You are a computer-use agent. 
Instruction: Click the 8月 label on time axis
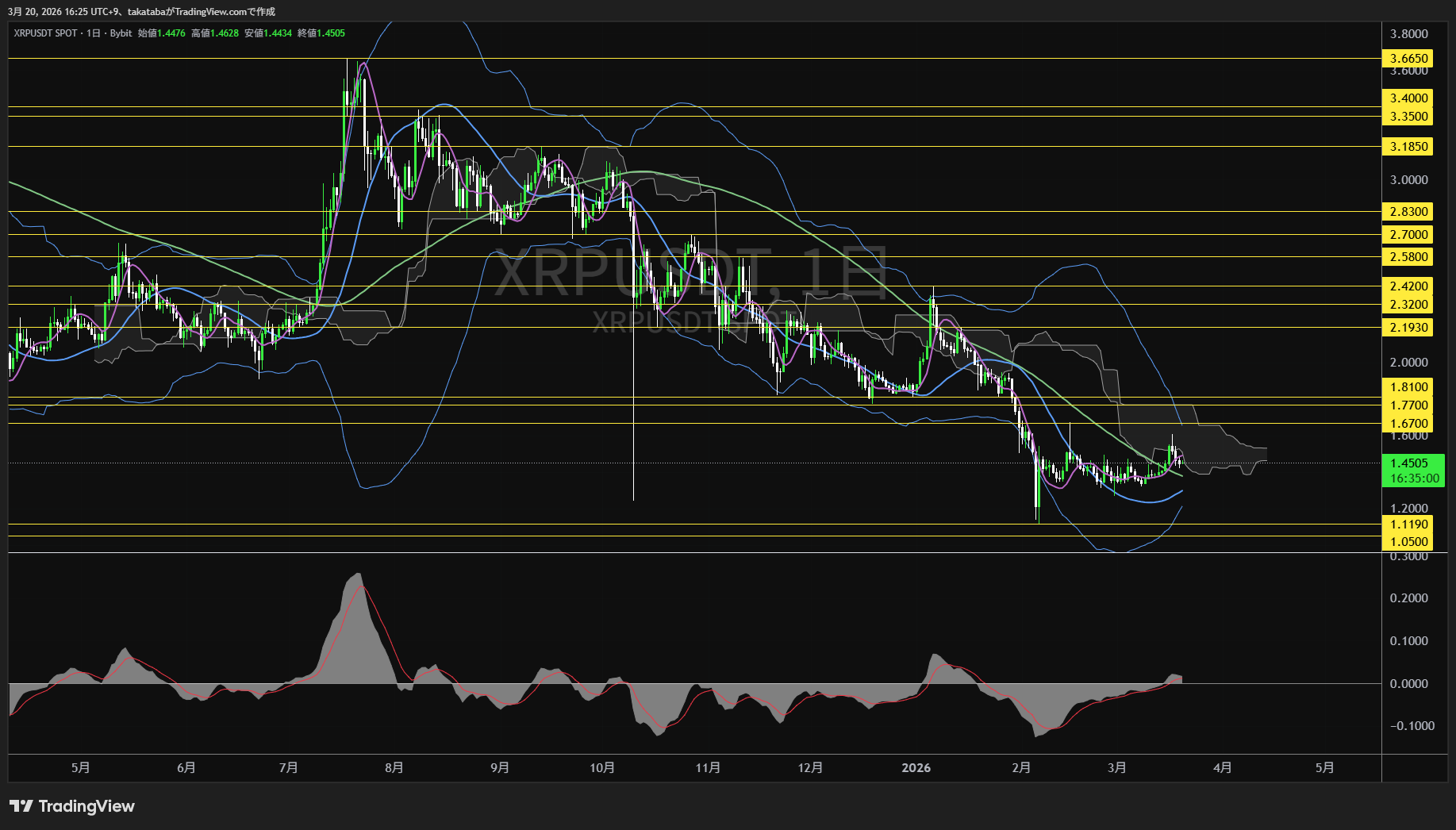click(394, 768)
